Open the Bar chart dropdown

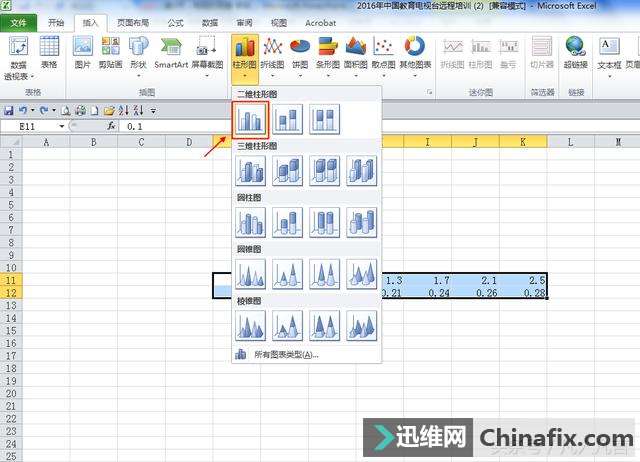(328, 58)
